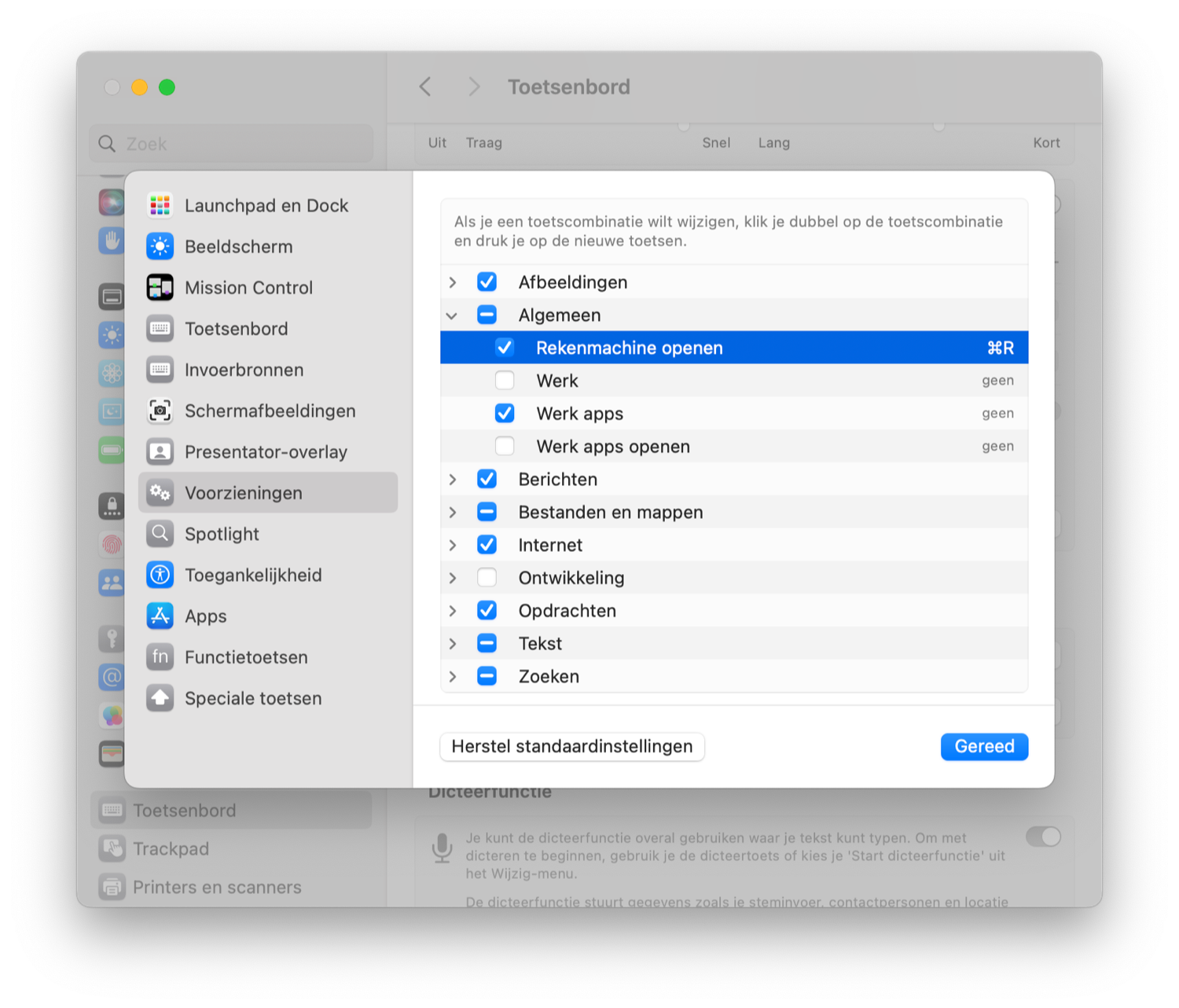Toggle the Berichten checkbox
This screenshot has height=1008, width=1179.
point(487,479)
